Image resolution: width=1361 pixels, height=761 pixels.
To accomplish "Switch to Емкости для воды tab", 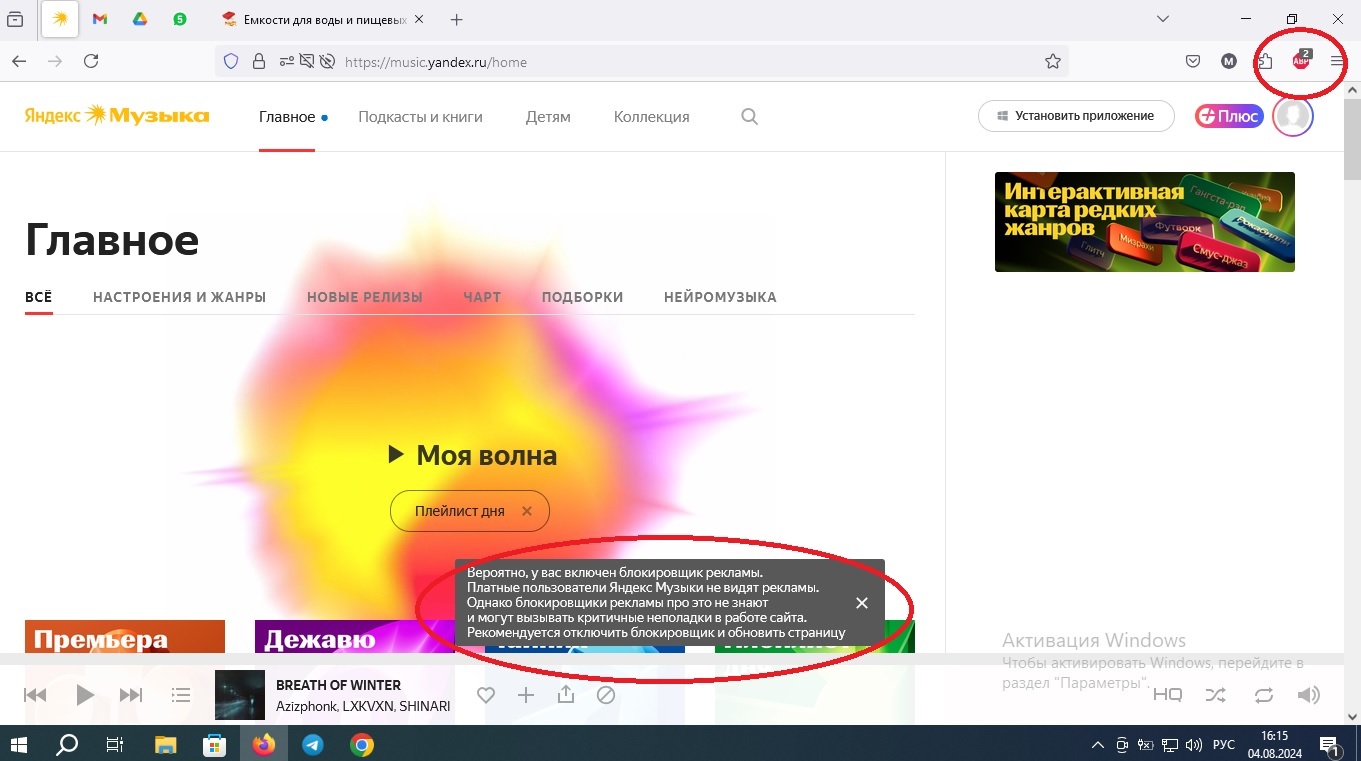I will (322, 19).
